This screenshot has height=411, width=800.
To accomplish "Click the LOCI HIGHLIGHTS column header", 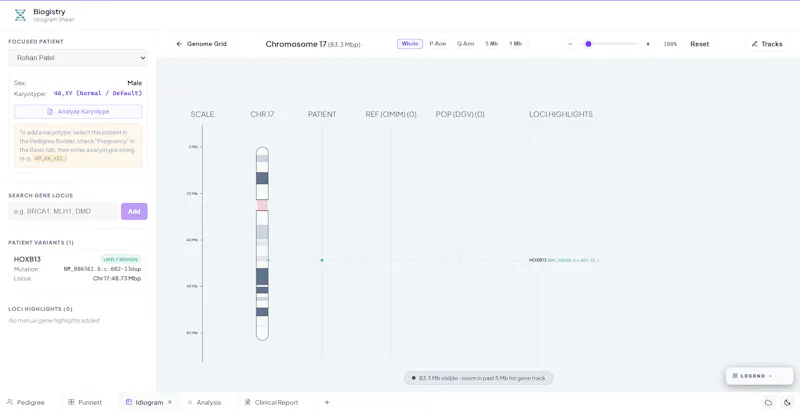I will point(561,114).
